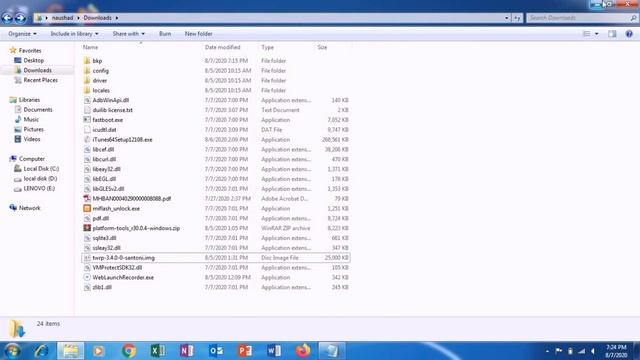This screenshot has height=360, width=640.
Task: Toggle the preview pane icon
Action: (612, 34)
